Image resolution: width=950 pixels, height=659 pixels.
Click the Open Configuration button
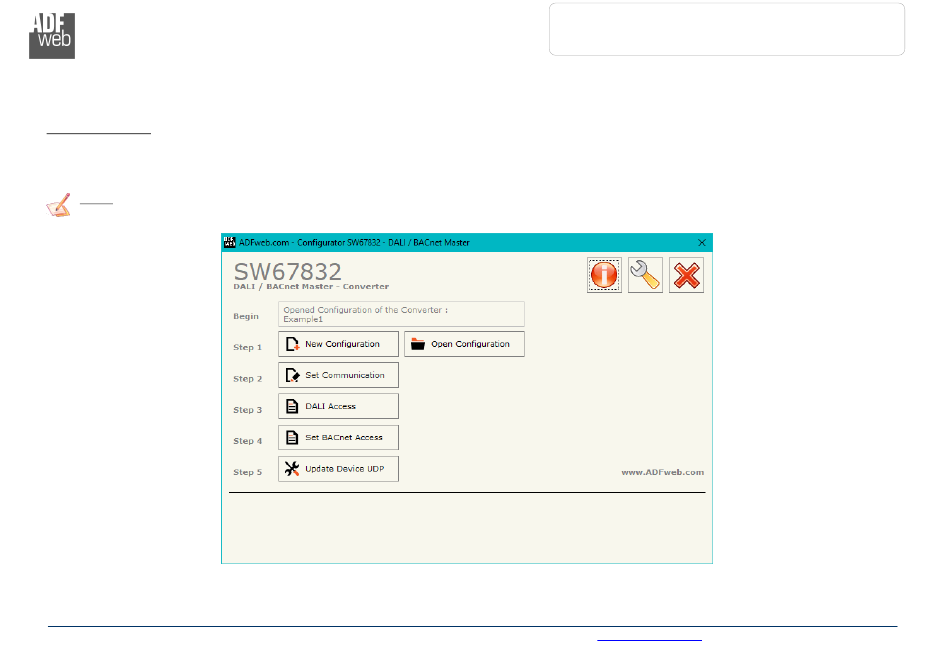[464, 344]
